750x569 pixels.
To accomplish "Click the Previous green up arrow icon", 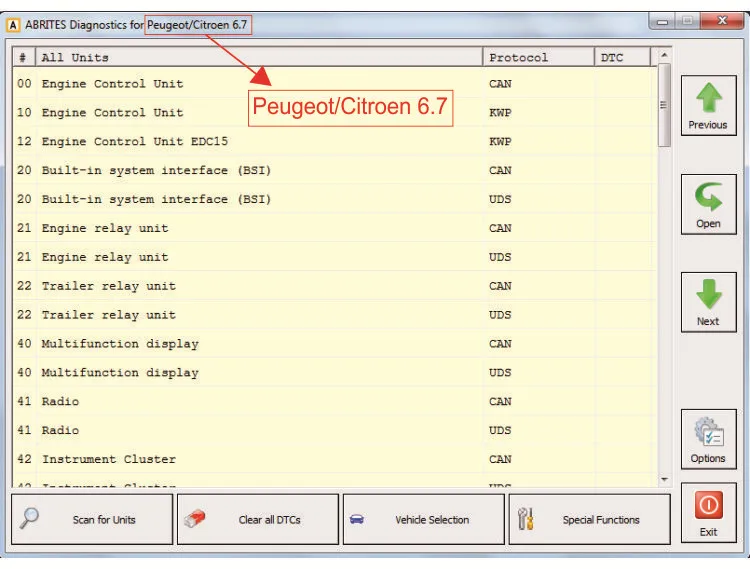I will tap(708, 99).
